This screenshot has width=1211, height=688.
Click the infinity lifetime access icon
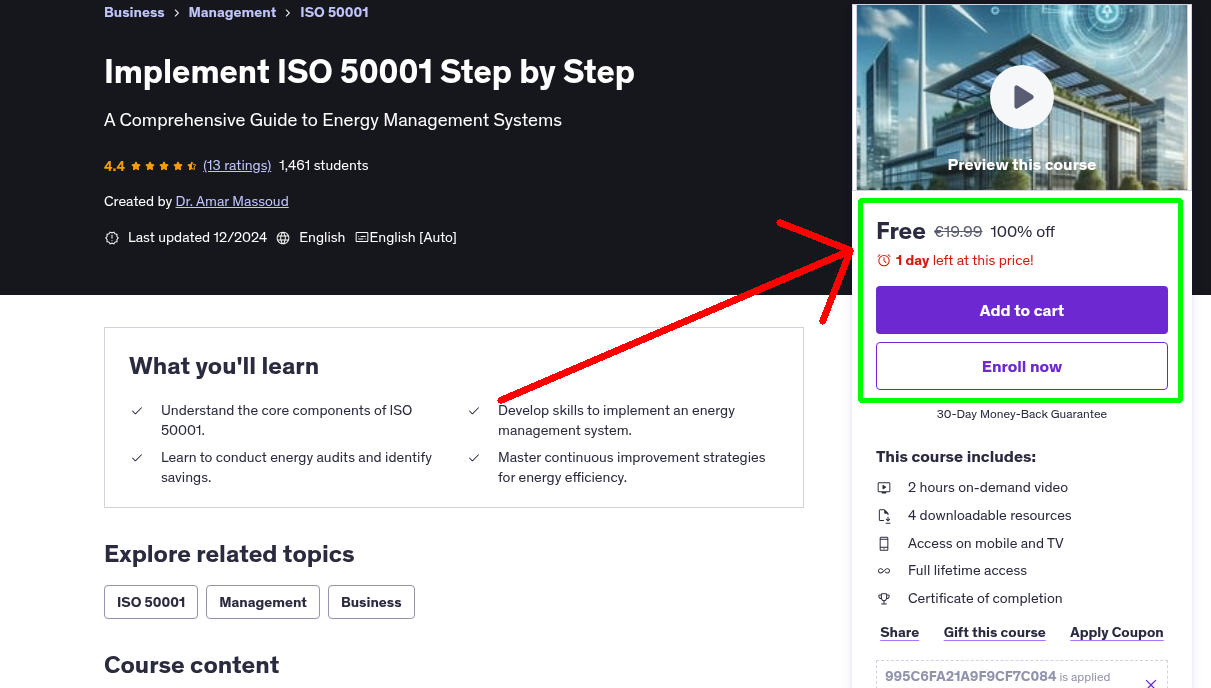884,571
